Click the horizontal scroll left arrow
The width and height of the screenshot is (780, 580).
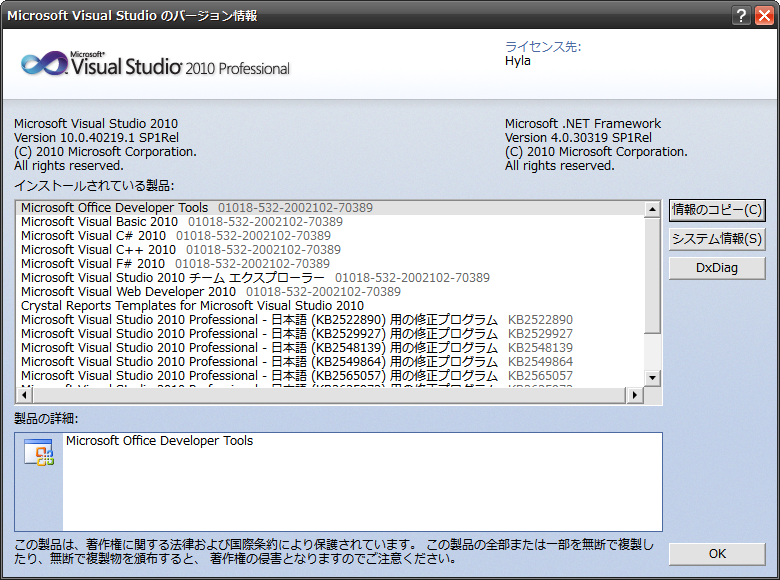(x=24, y=395)
